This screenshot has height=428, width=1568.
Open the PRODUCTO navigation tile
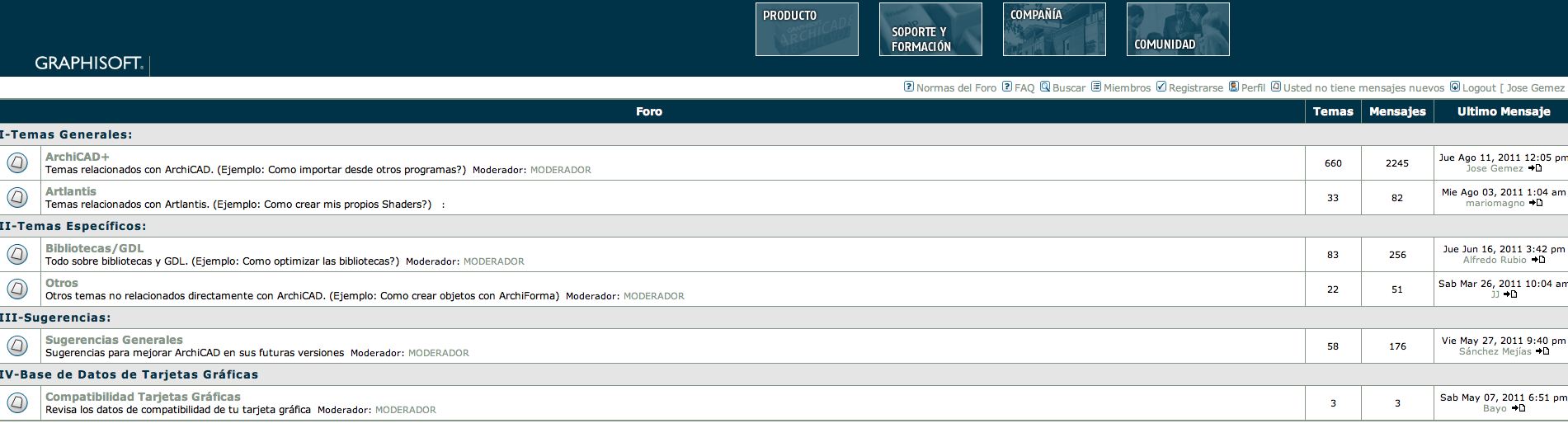click(806, 30)
